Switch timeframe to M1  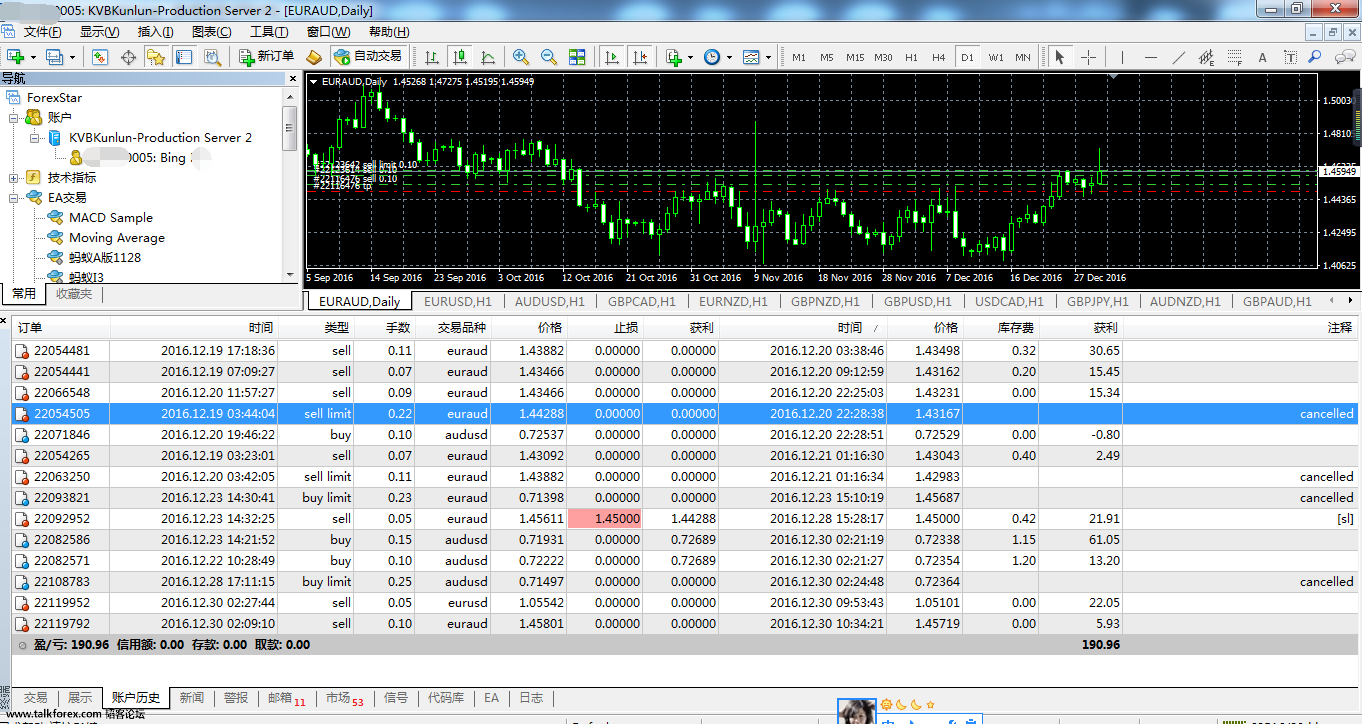(799, 57)
